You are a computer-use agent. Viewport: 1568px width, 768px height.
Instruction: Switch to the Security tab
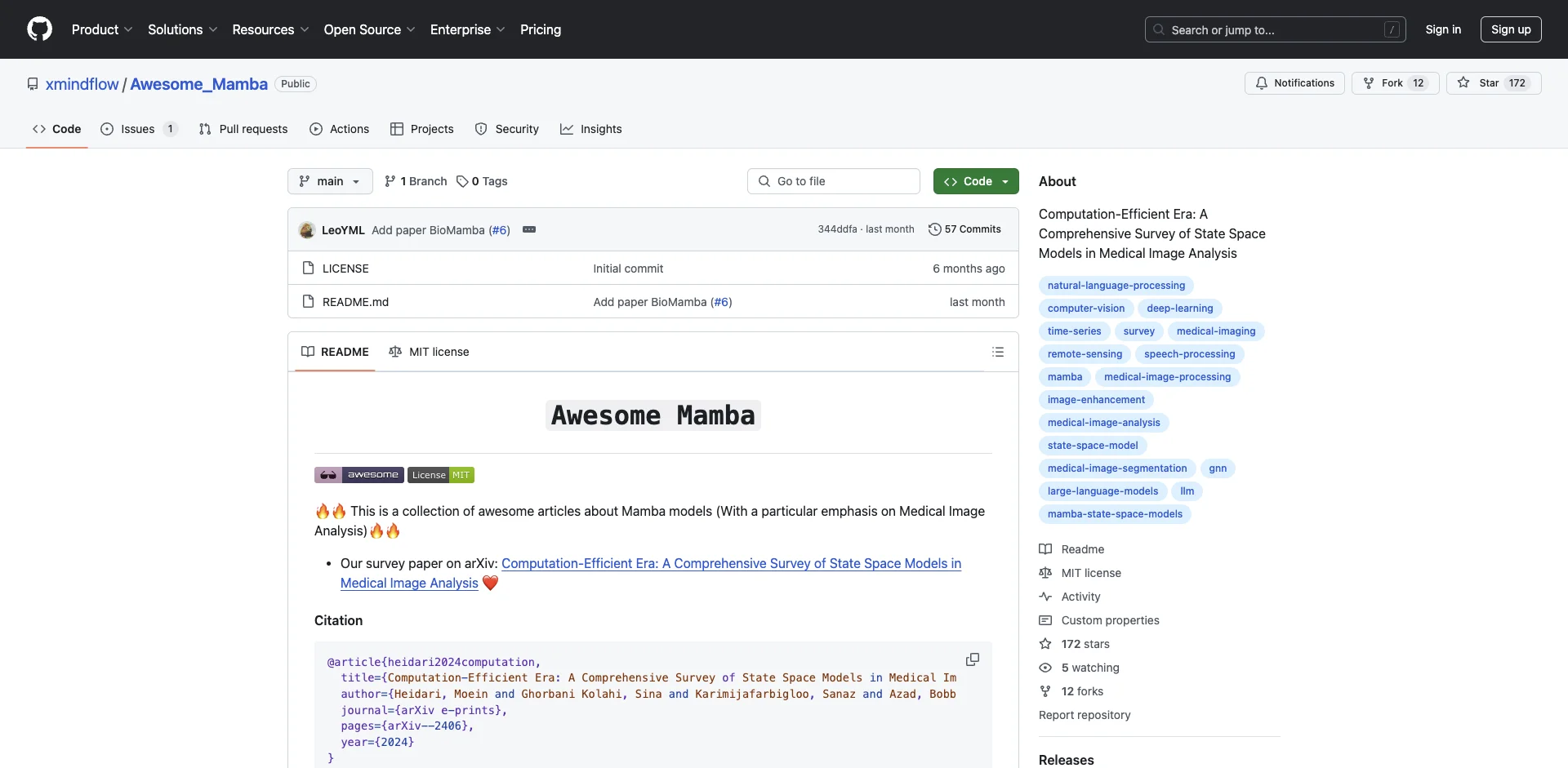tap(507, 129)
